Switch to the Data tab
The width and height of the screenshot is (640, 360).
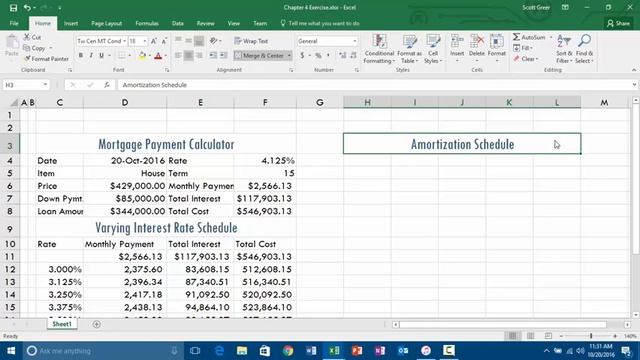(x=178, y=23)
